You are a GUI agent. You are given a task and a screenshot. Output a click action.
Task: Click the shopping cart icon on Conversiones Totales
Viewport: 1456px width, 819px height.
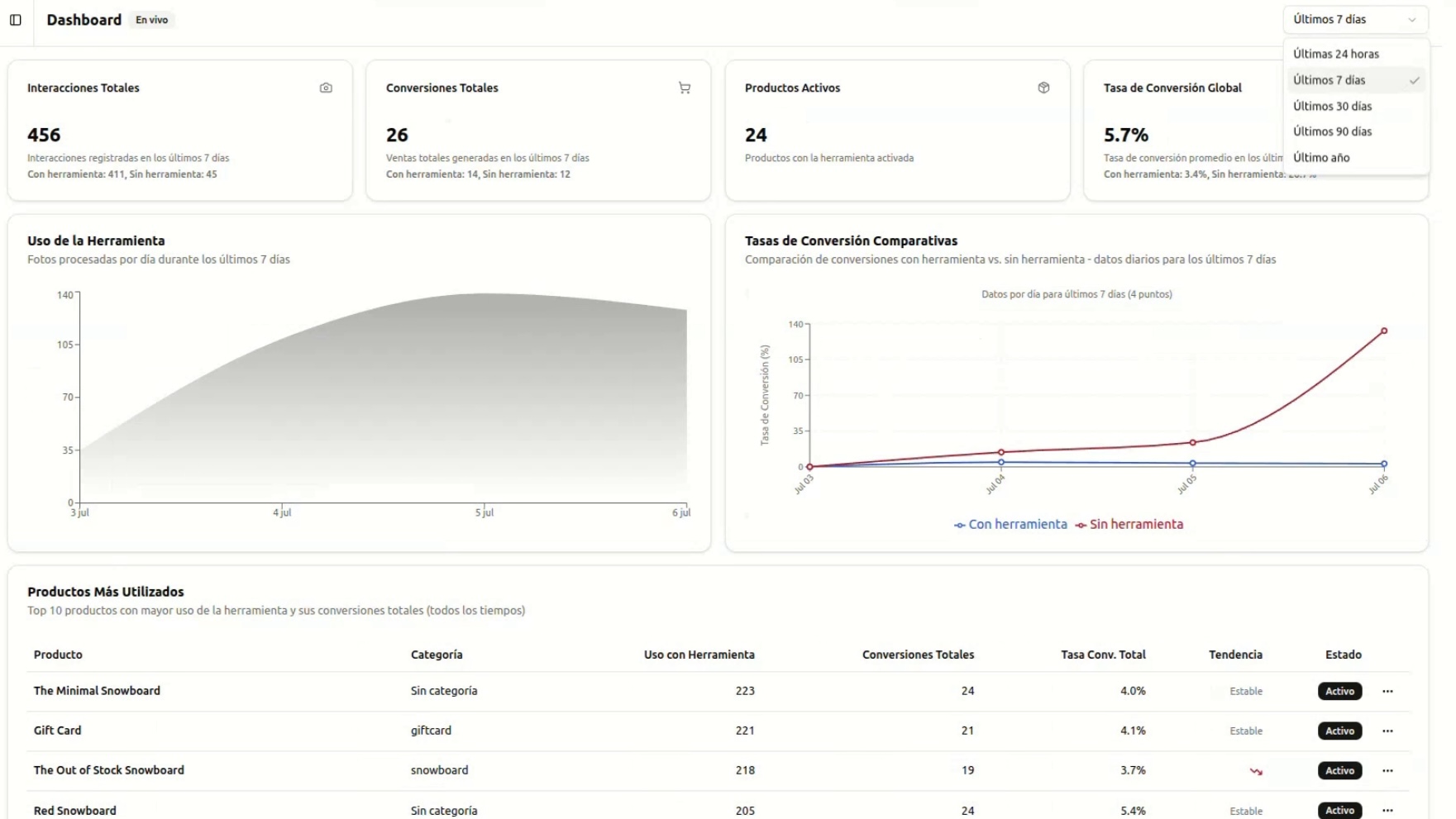(684, 87)
